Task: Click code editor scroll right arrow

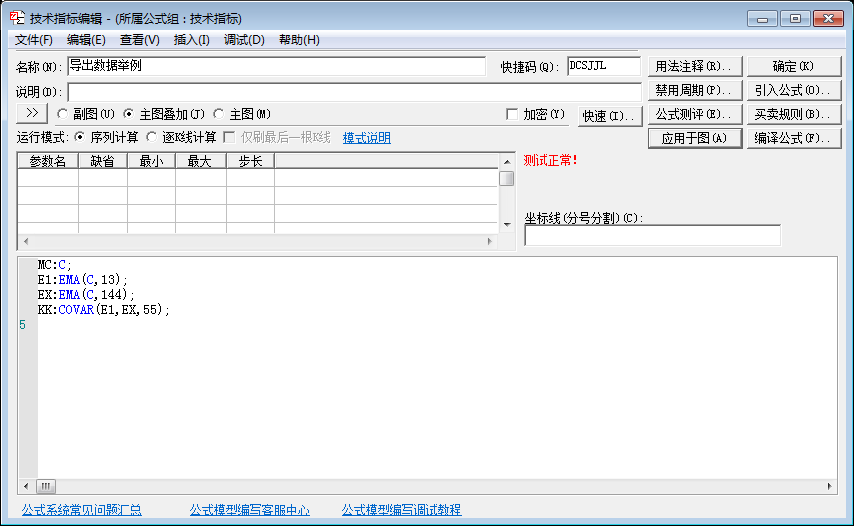Action: coord(829,486)
